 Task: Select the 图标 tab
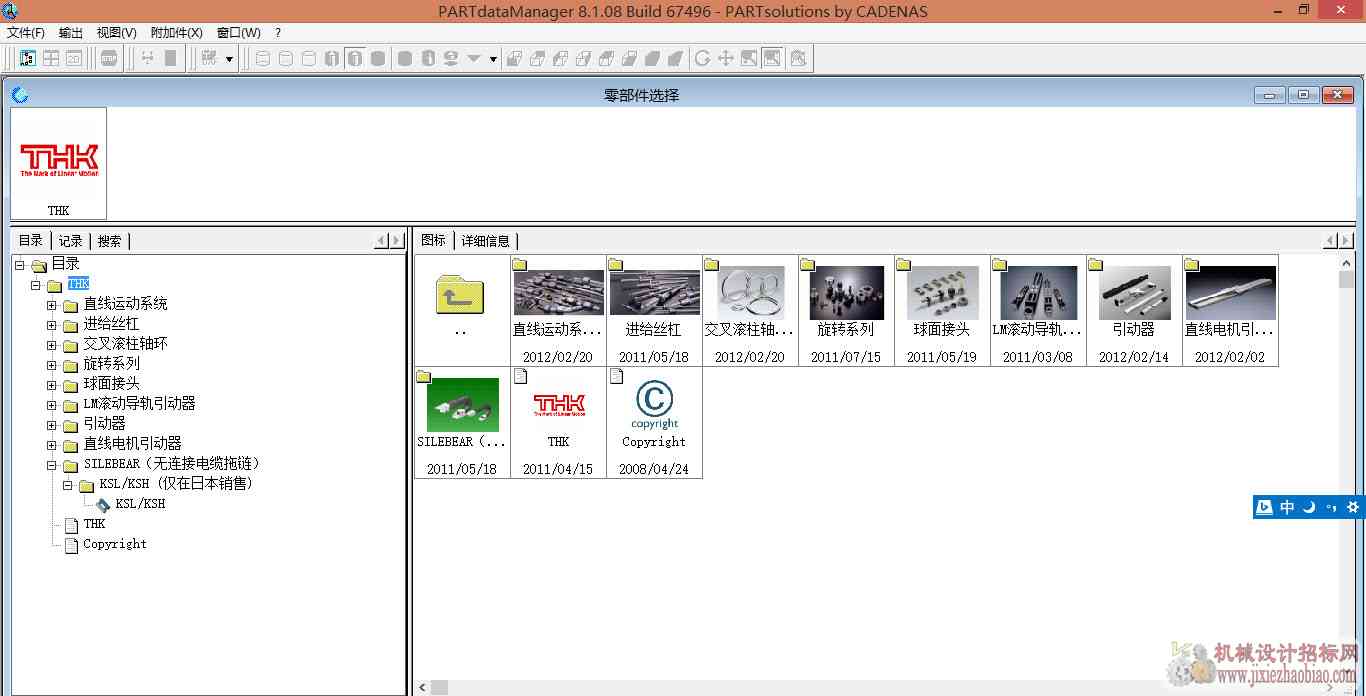coord(433,241)
